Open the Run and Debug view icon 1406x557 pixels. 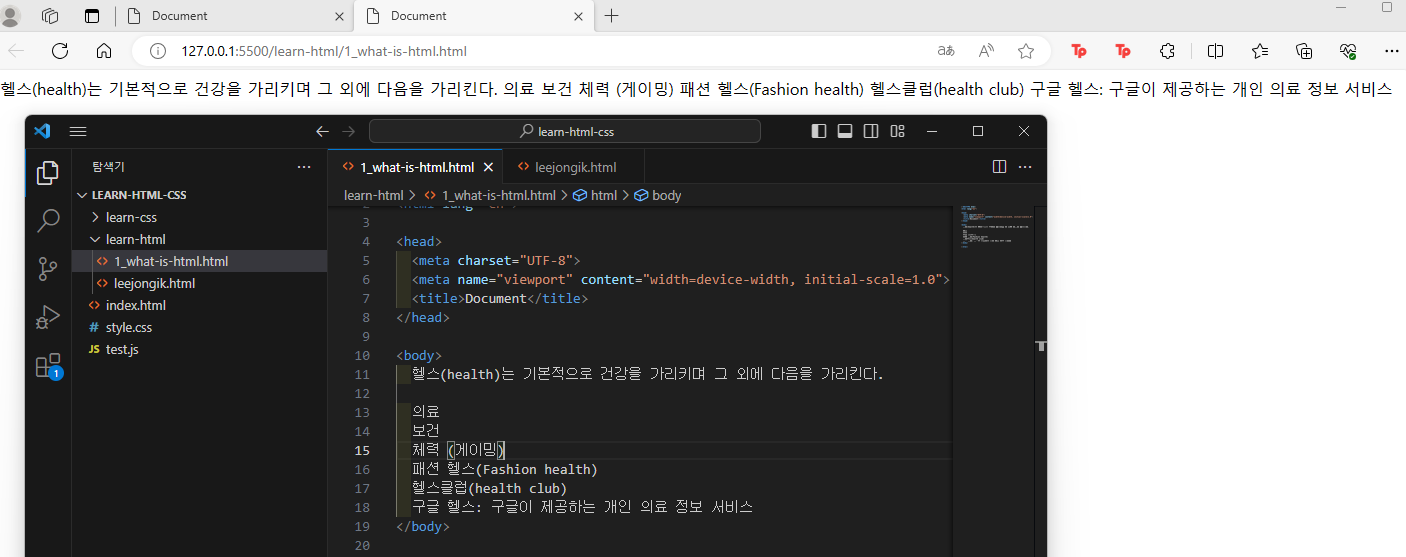point(47,317)
